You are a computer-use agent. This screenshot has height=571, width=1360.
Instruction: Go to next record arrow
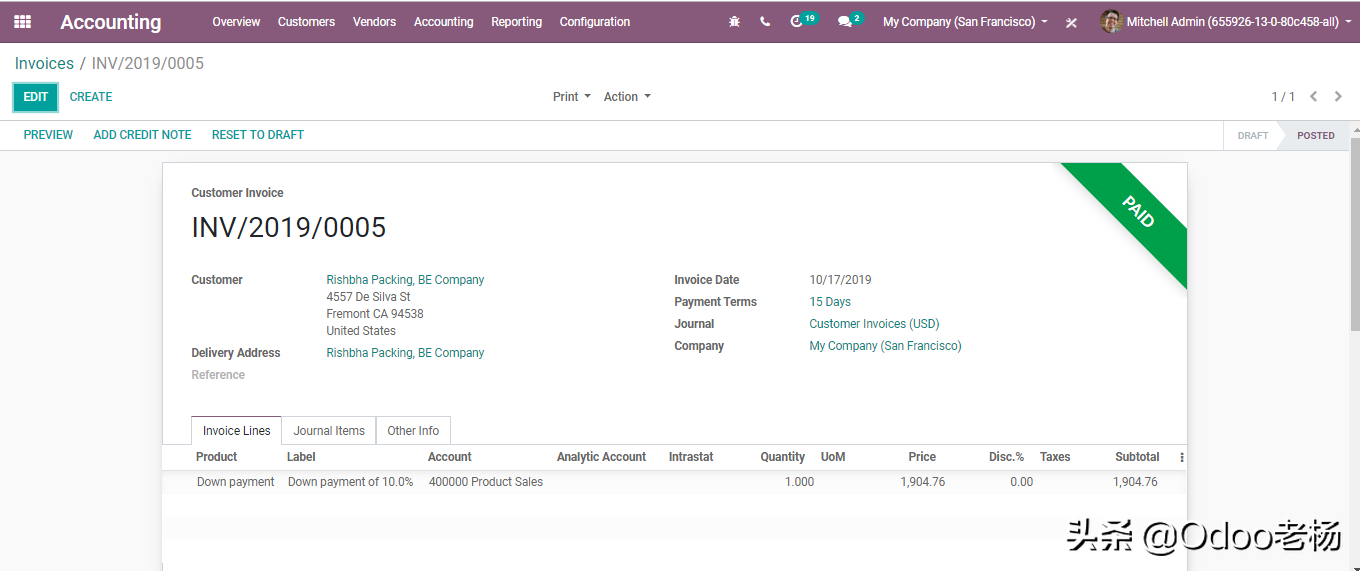point(1338,97)
